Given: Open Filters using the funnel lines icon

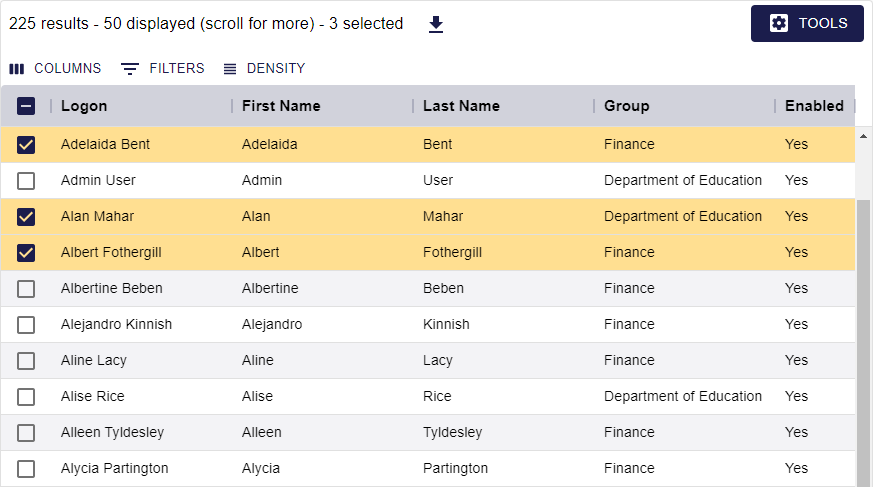Looking at the screenshot, I should (130, 68).
